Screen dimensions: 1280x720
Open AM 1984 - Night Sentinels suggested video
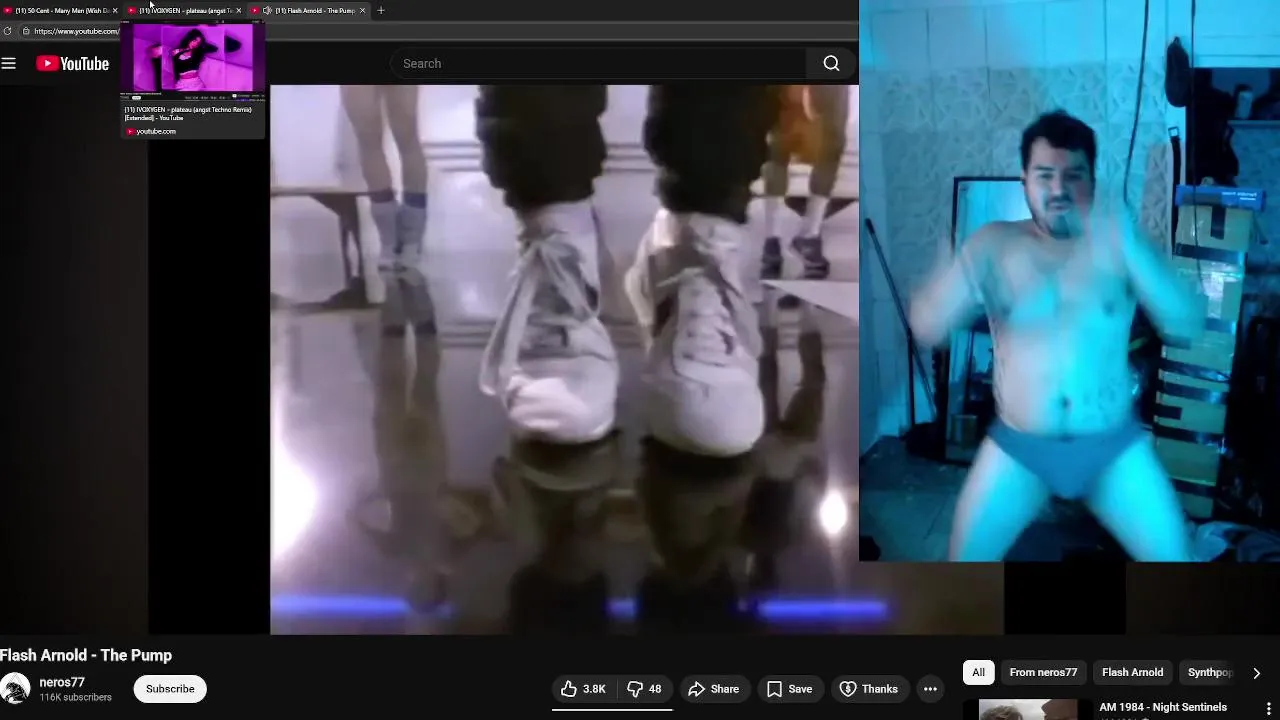click(1163, 707)
